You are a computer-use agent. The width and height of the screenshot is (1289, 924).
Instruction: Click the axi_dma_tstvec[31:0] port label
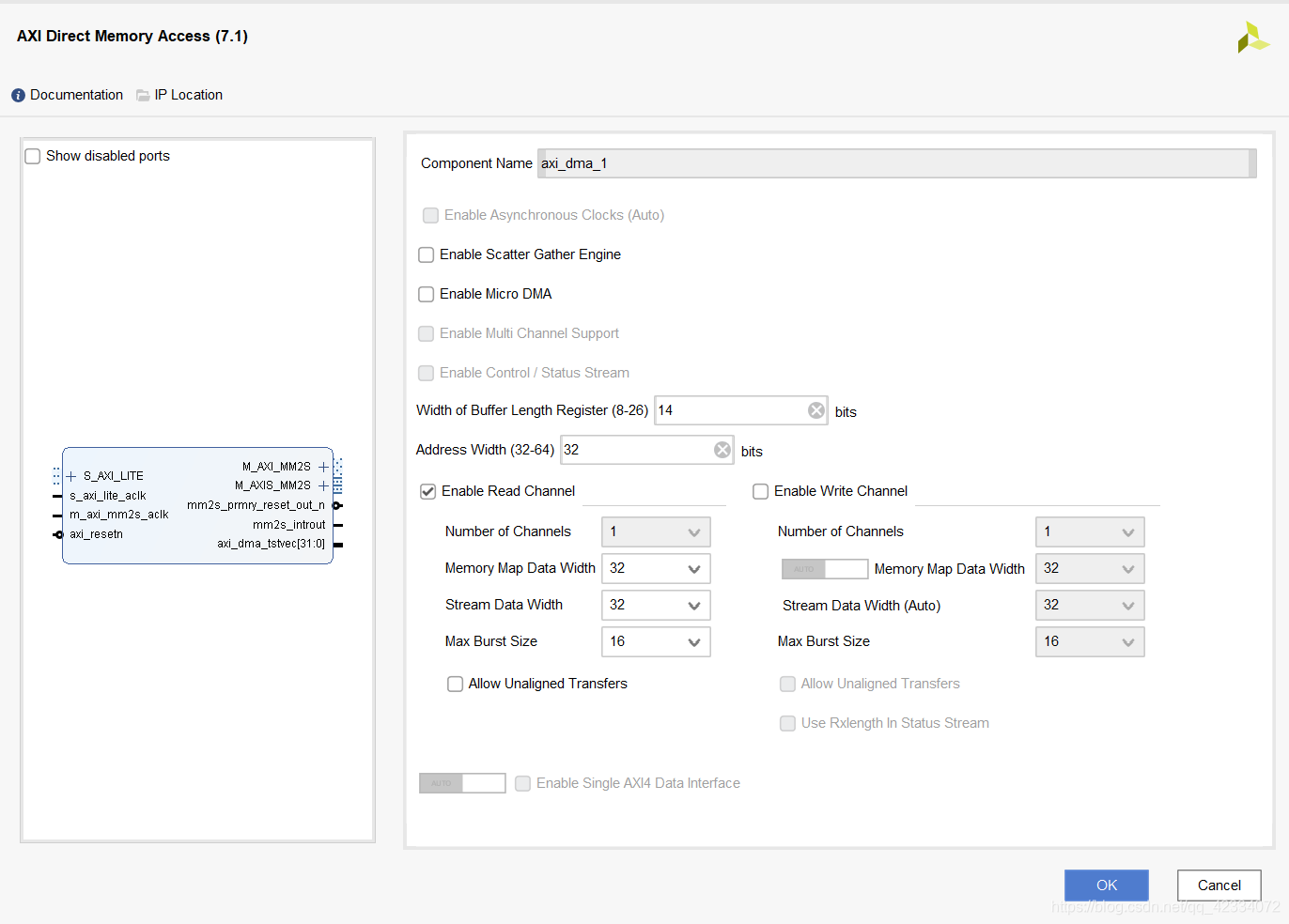(272, 544)
